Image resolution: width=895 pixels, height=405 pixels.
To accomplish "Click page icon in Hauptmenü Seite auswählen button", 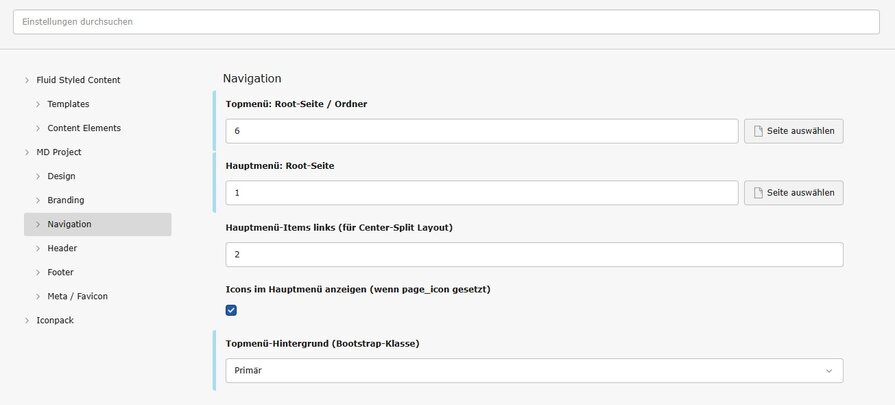I will coord(758,193).
